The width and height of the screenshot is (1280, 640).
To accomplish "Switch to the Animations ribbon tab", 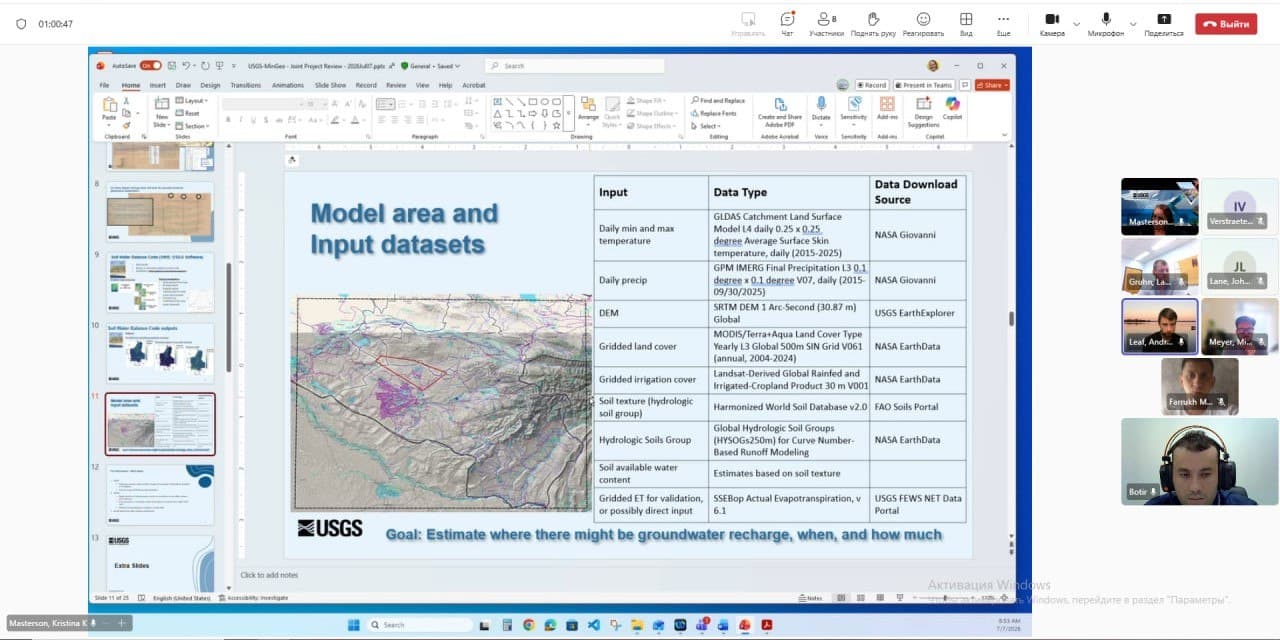I will click(288, 85).
